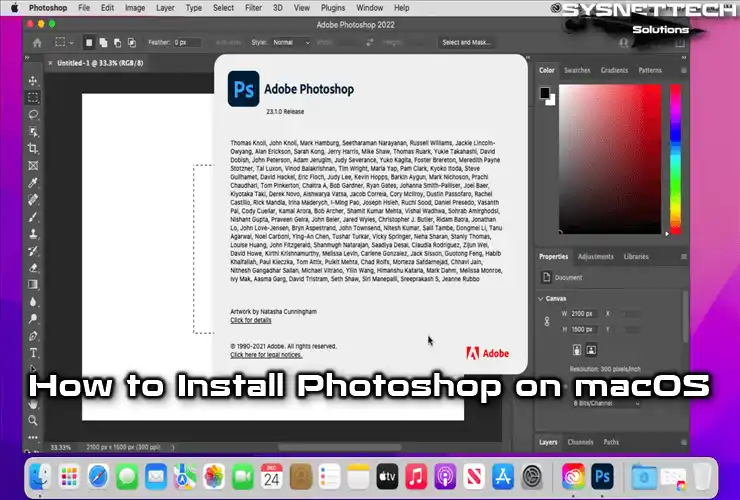The height and width of the screenshot is (500, 740).
Task: Select the Move tool
Action: click(33, 81)
